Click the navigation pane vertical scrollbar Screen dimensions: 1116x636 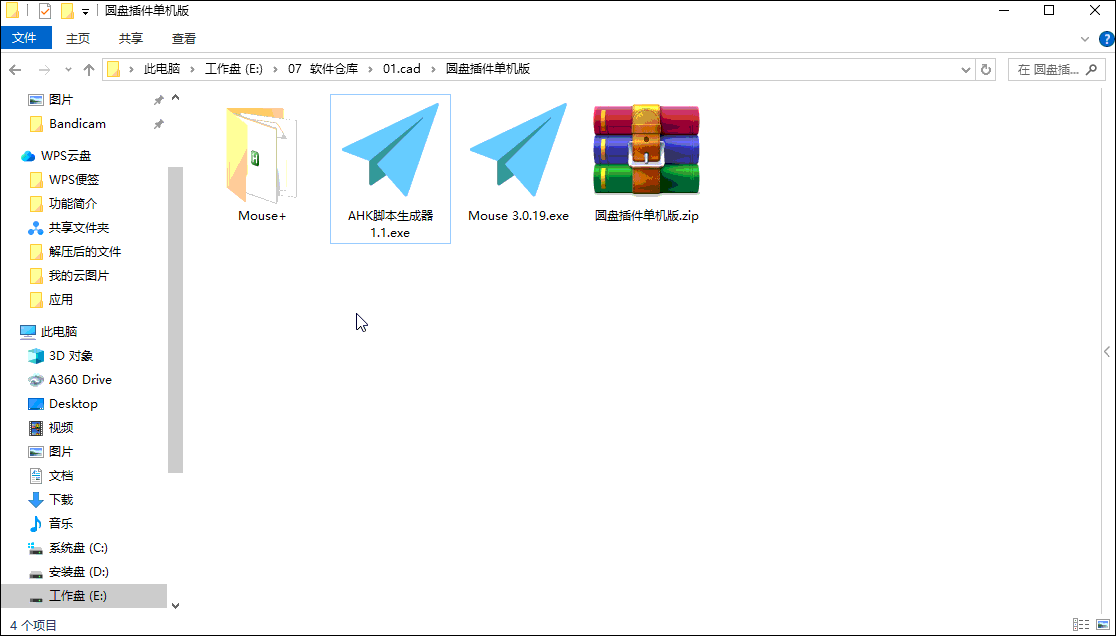(175, 320)
